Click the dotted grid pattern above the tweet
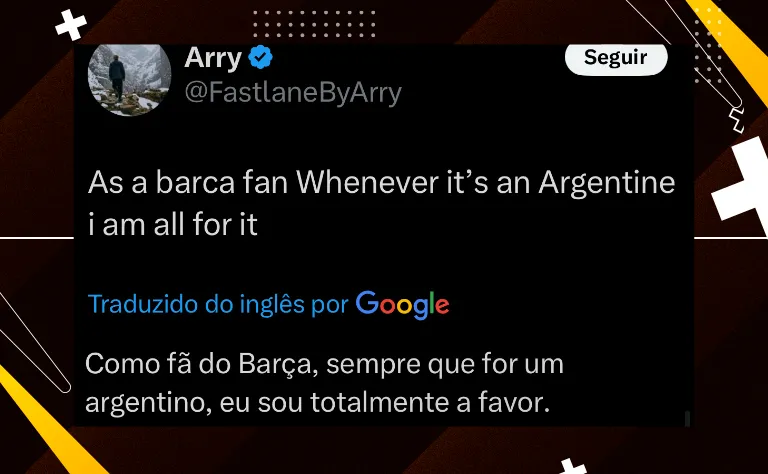The width and height of the screenshot is (768, 474). pyautogui.click(x=314, y=24)
